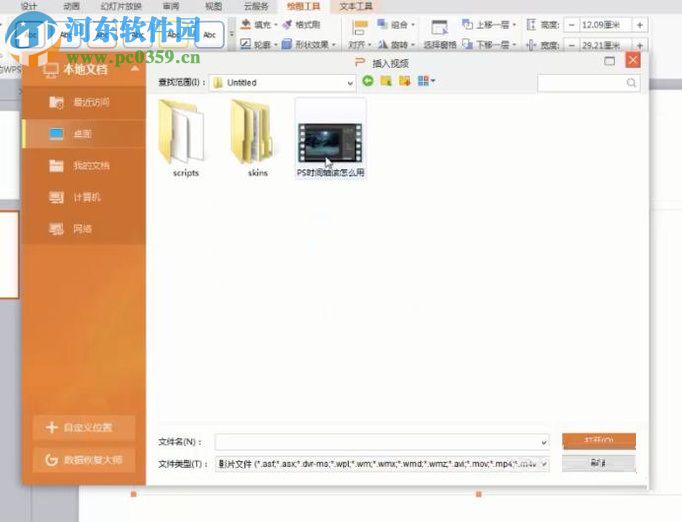The height and width of the screenshot is (522, 682).
Task: Click the orange 打开 button
Action: pyautogui.click(x=598, y=440)
